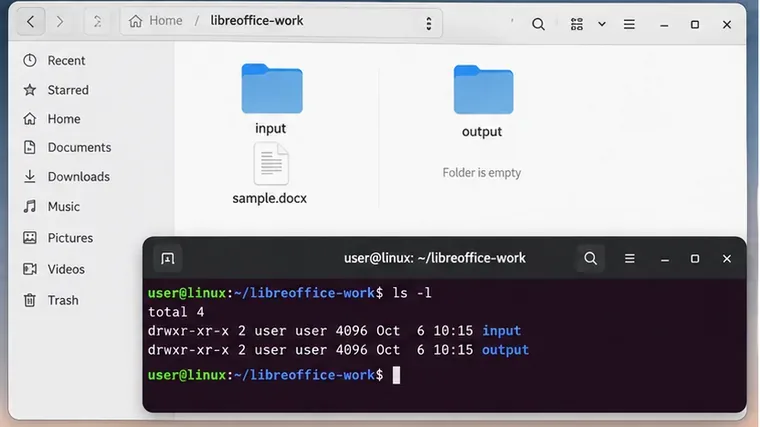Open terminal search
This screenshot has height=427, width=760.
point(590,258)
